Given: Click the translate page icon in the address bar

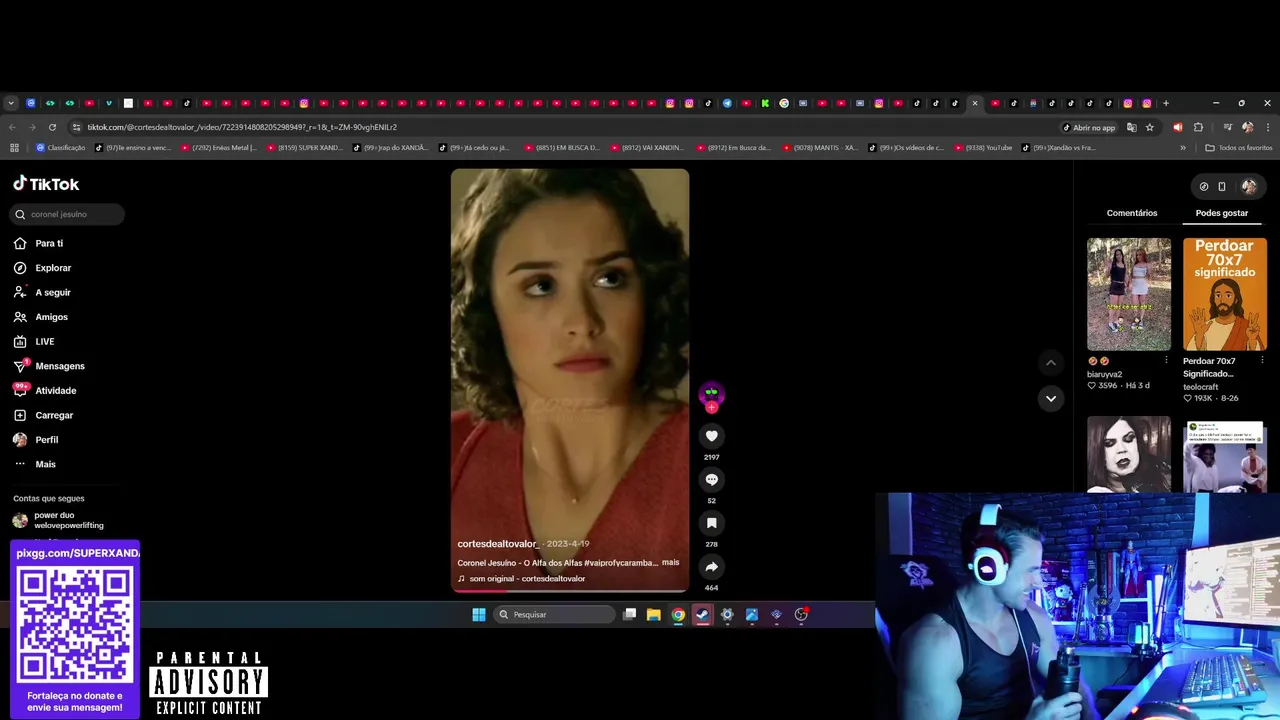Looking at the screenshot, I should 1132,127.
